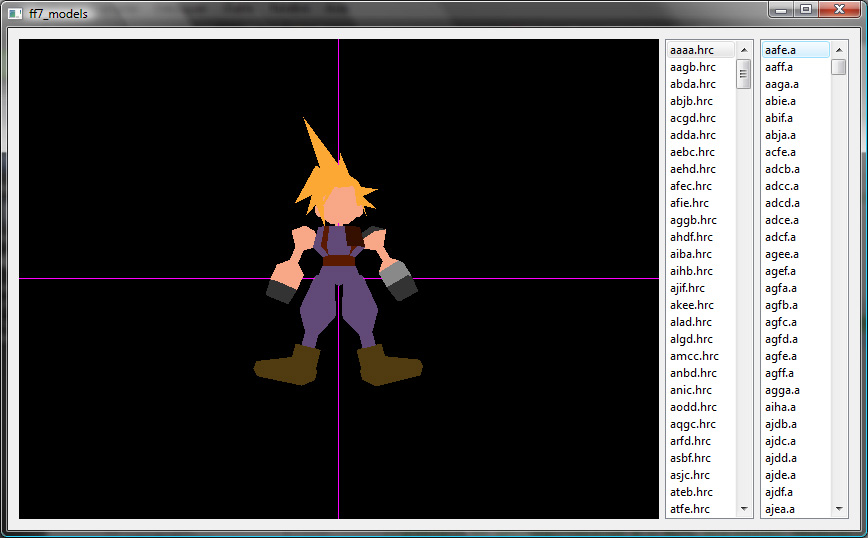Click the ff7_models window title icon

click(15, 13)
